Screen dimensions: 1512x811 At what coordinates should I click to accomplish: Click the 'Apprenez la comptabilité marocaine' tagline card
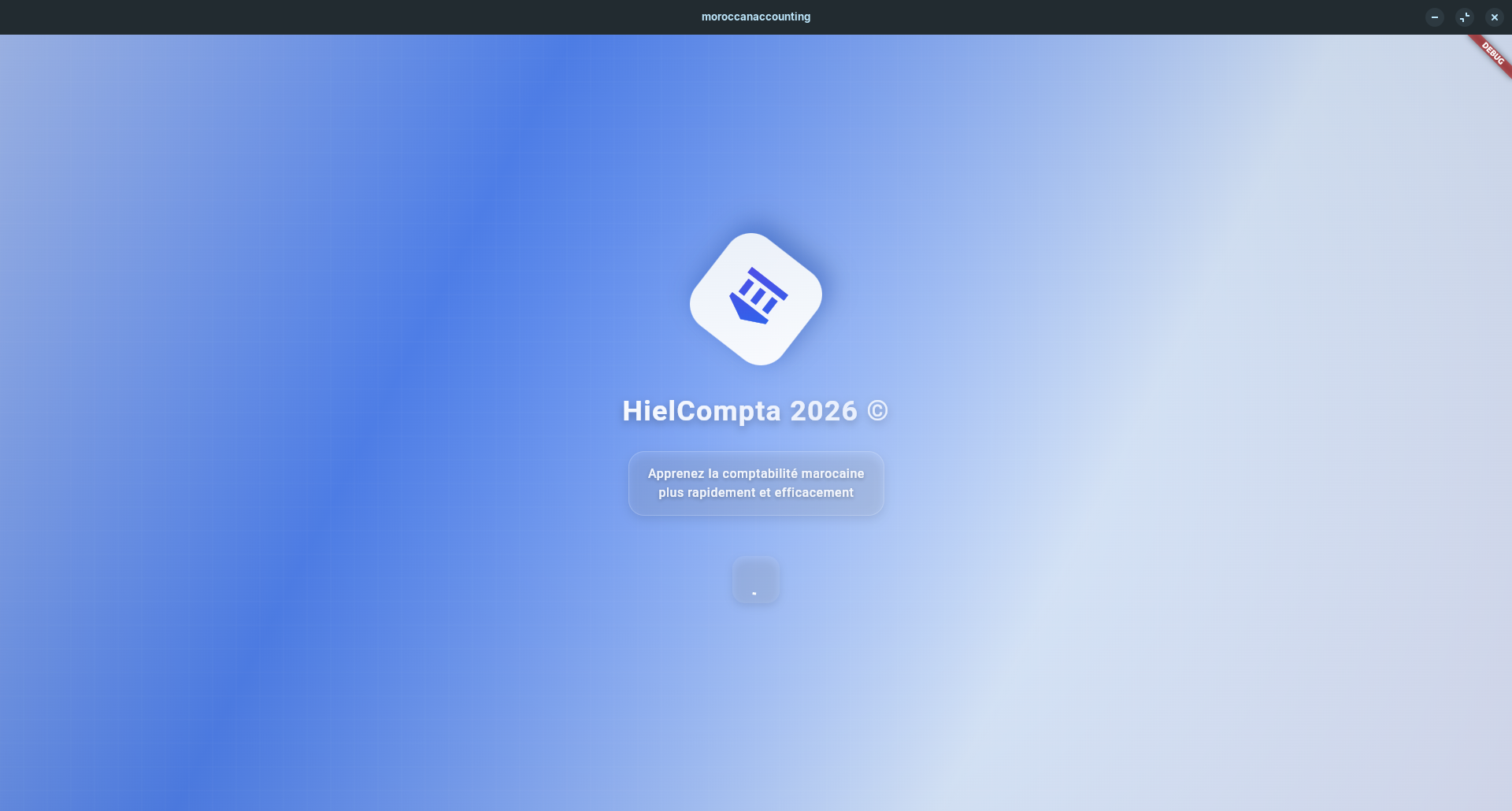[x=756, y=483]
